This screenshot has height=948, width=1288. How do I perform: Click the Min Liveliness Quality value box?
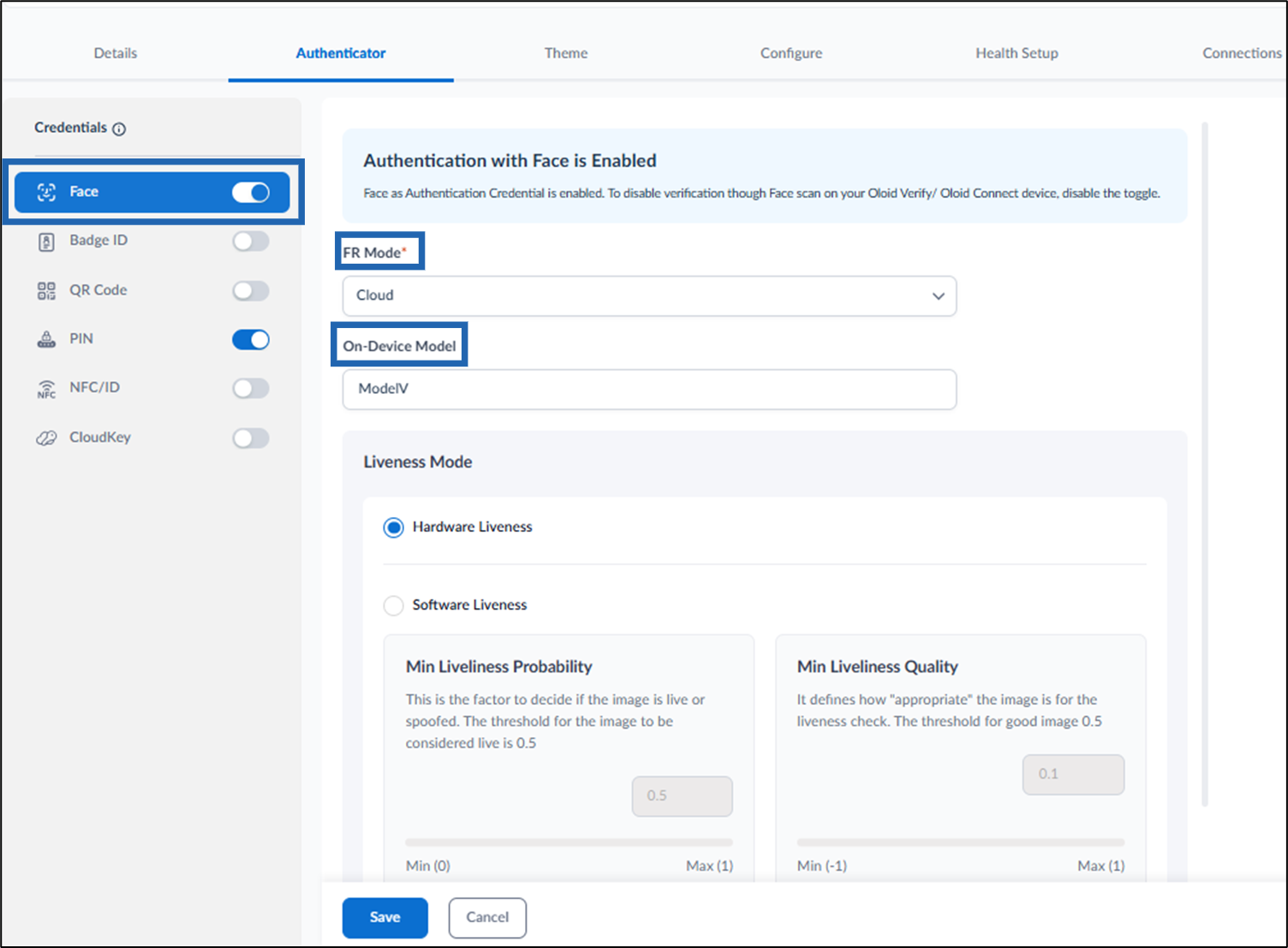pos(1073,775)
